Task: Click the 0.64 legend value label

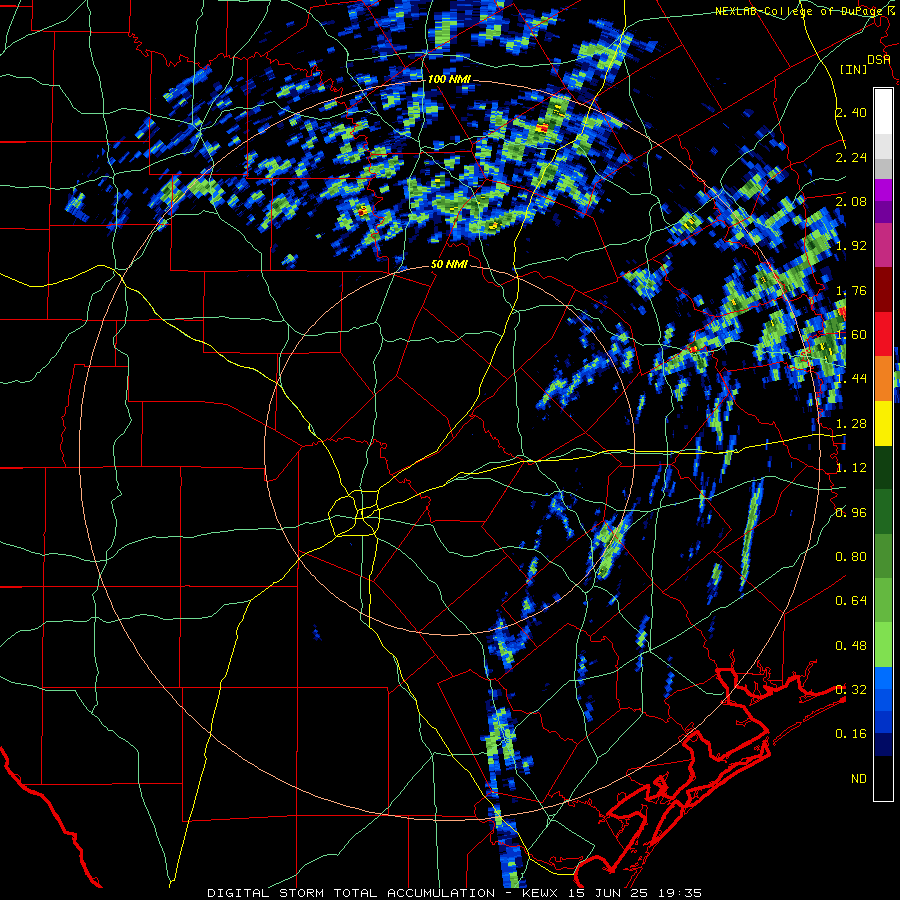Action: point(851,601)
